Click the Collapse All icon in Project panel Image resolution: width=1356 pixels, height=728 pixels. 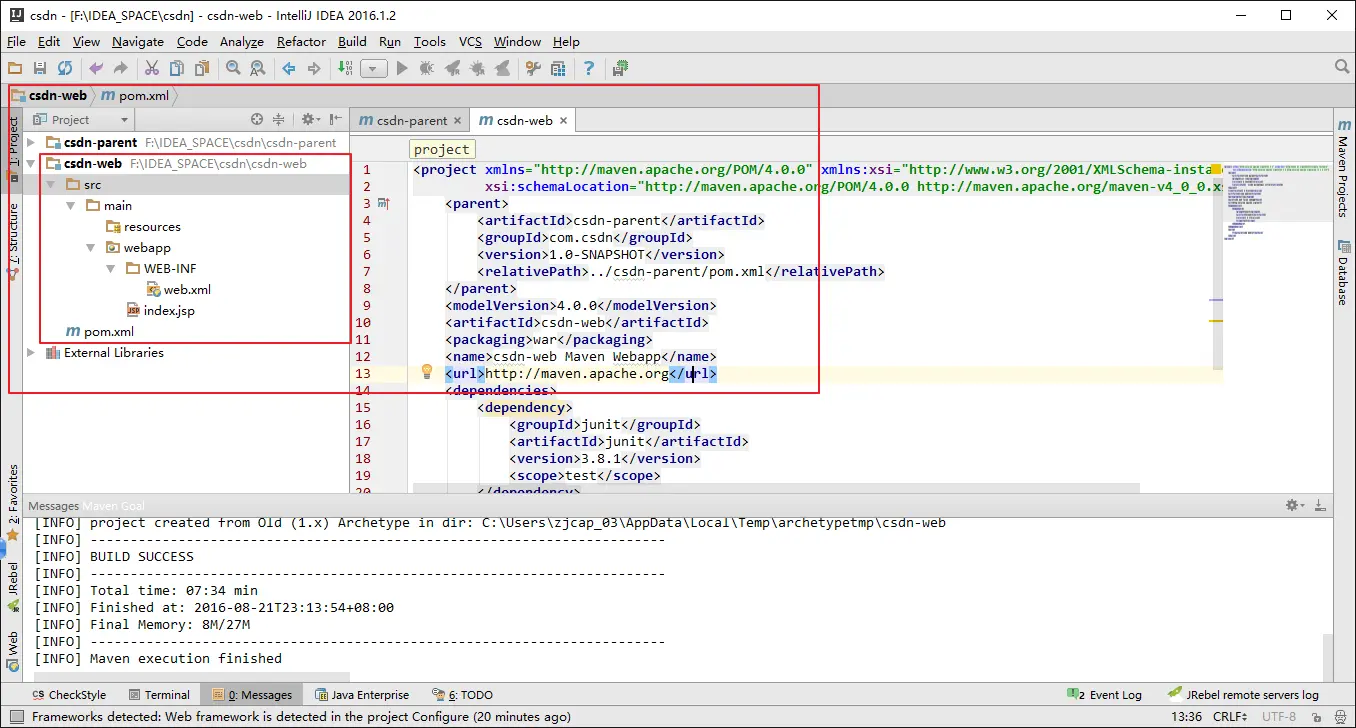click(279, 119)
